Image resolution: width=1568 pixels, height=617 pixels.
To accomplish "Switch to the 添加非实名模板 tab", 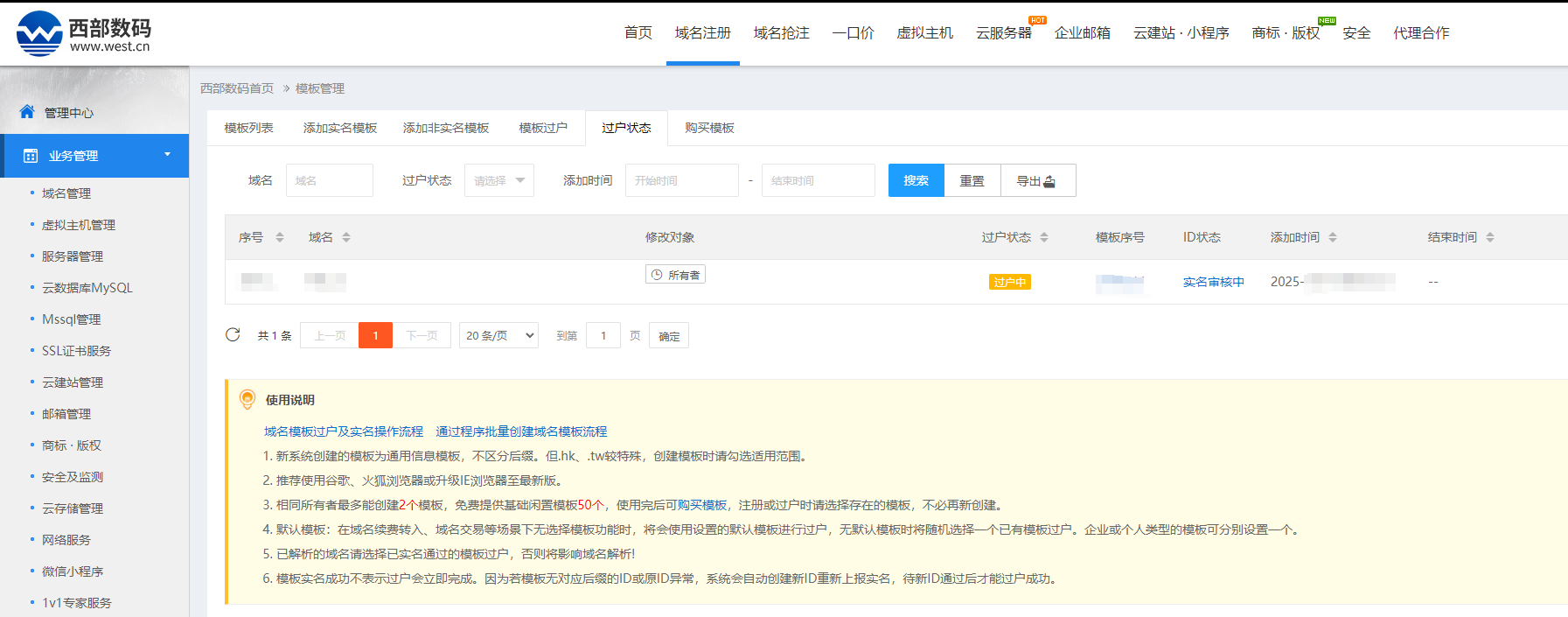I will pos(446,128).
